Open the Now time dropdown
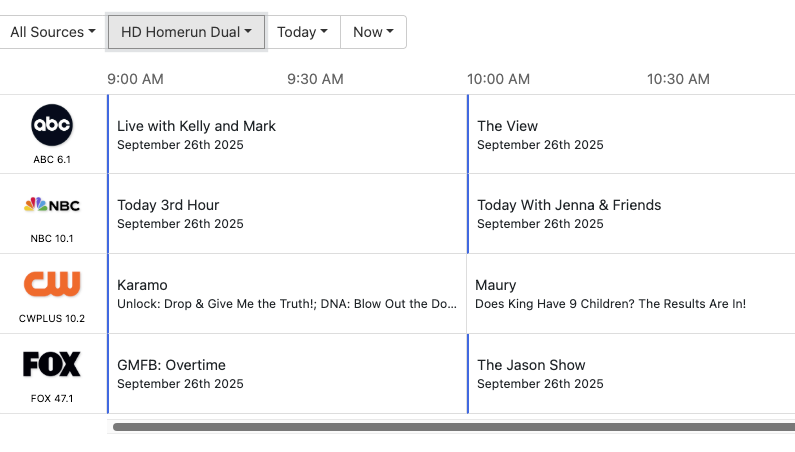795x452 pixels. 373,32
